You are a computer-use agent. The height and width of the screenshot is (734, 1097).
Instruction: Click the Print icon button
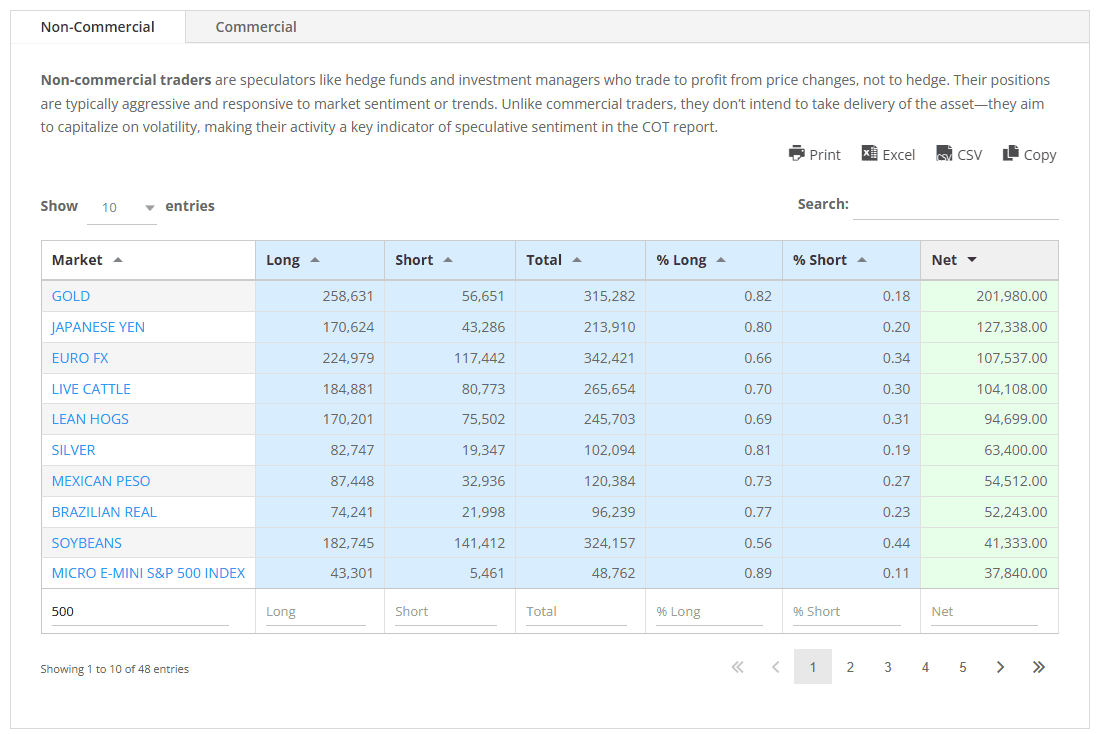coord(814,154)
